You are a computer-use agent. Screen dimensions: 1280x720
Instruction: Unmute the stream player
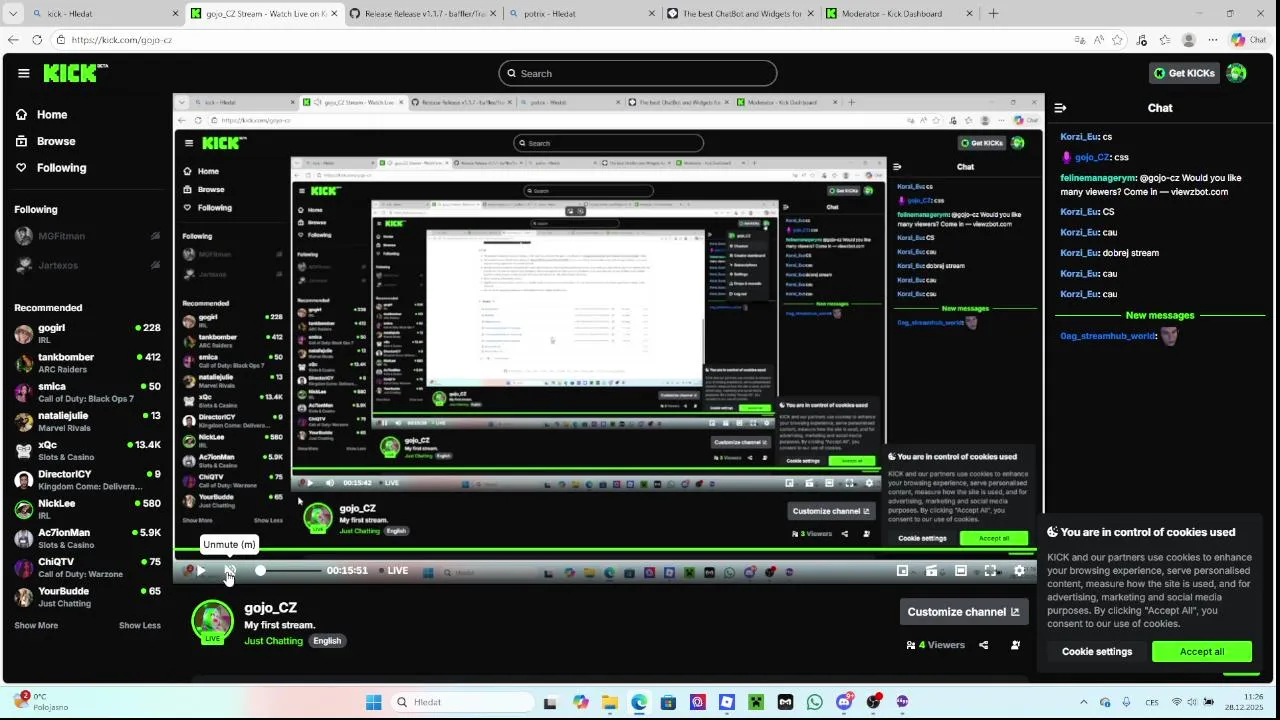click(x=230, y=571)
